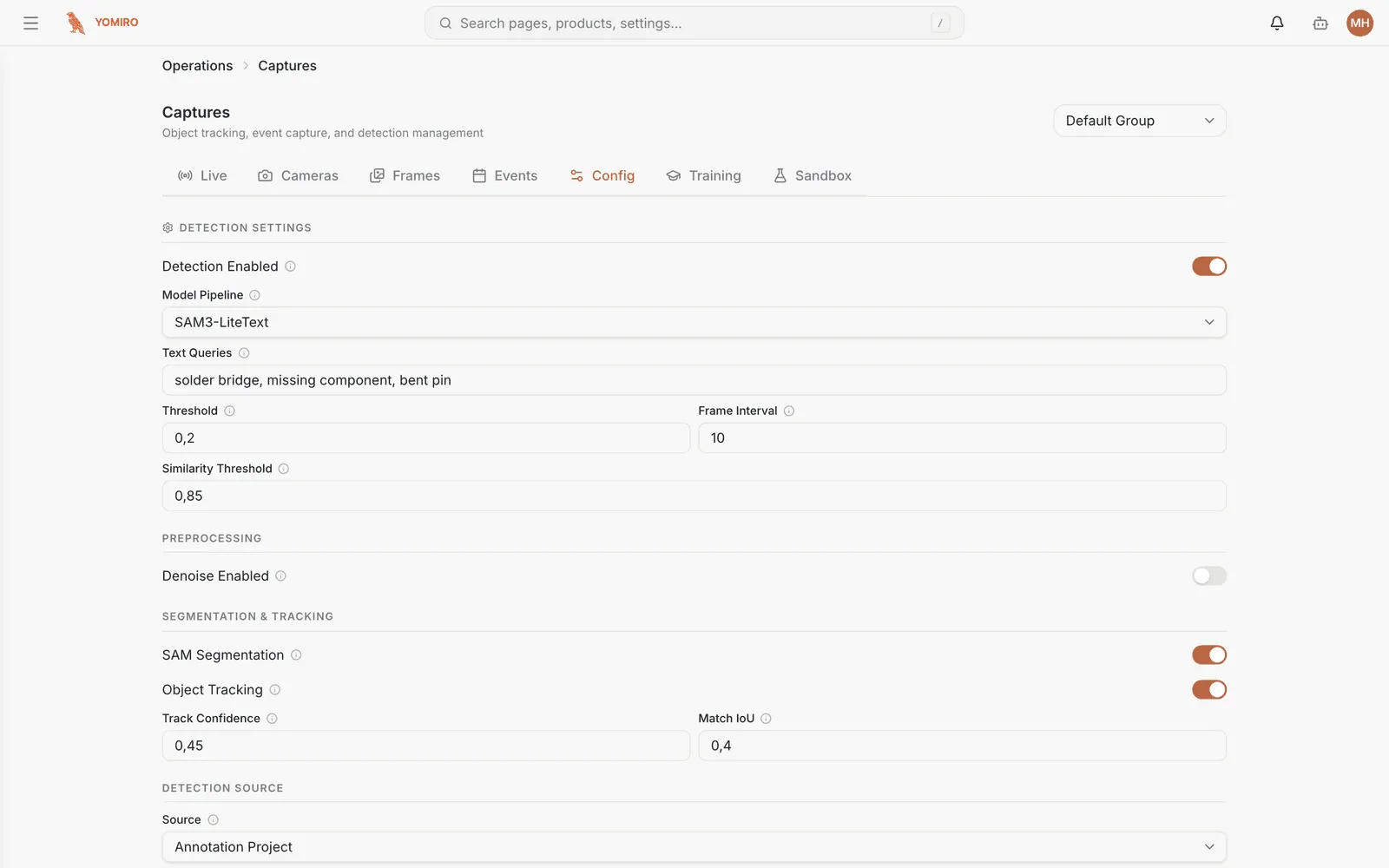Click the Threshold field showing 0,2
Screen dimensions: 1389x868
coord(425,438)
